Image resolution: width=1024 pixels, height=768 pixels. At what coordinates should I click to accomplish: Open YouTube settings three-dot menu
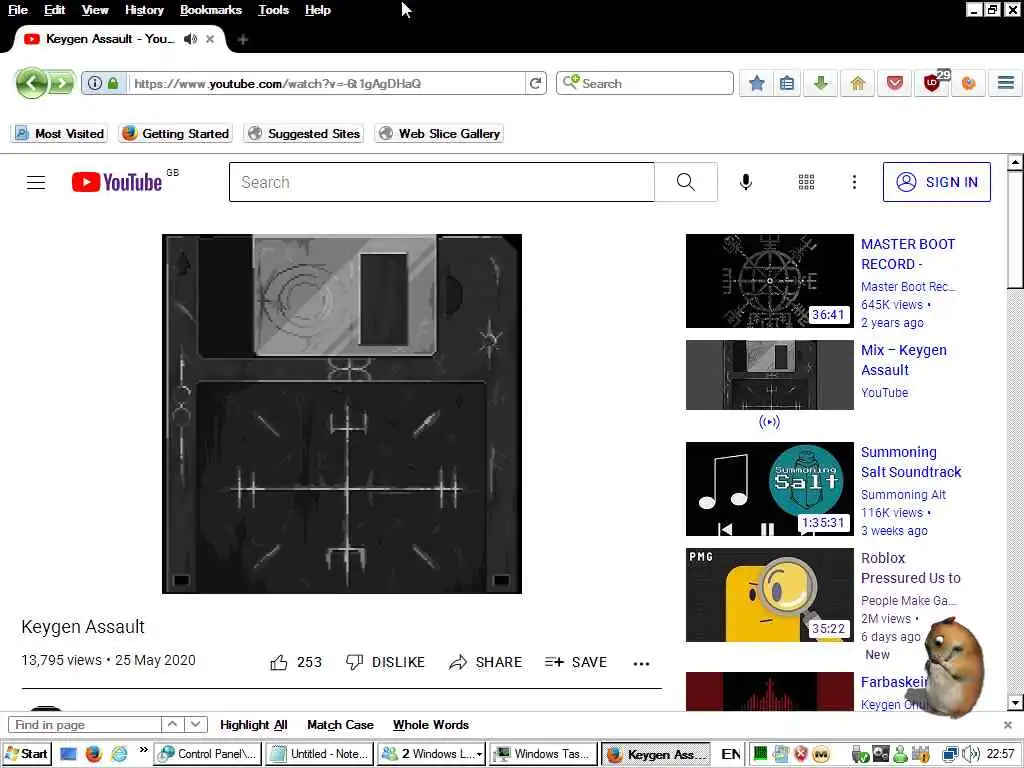[x=854, y=182]
